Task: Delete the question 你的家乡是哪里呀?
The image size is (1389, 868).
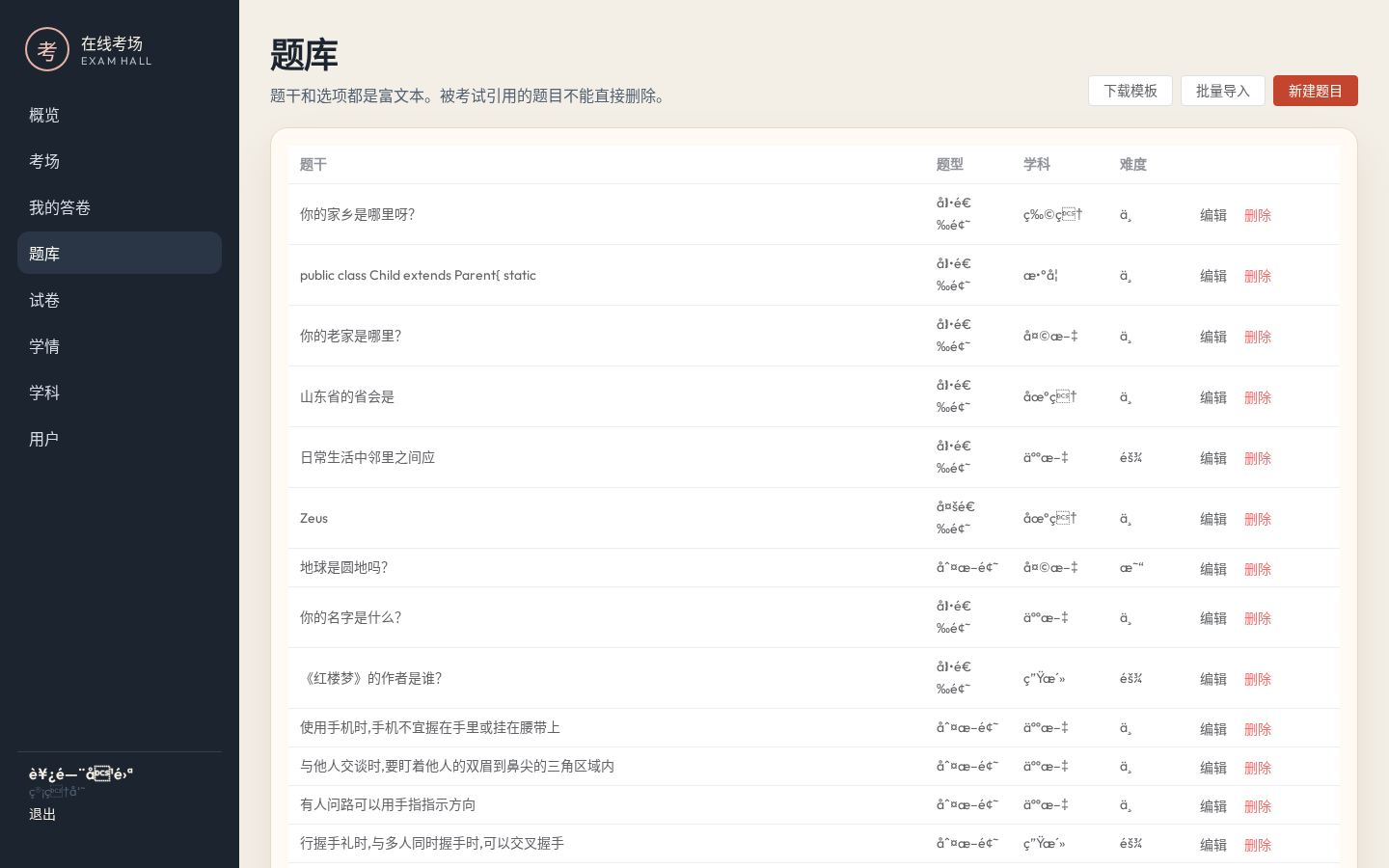Action: coord(1258,215)
